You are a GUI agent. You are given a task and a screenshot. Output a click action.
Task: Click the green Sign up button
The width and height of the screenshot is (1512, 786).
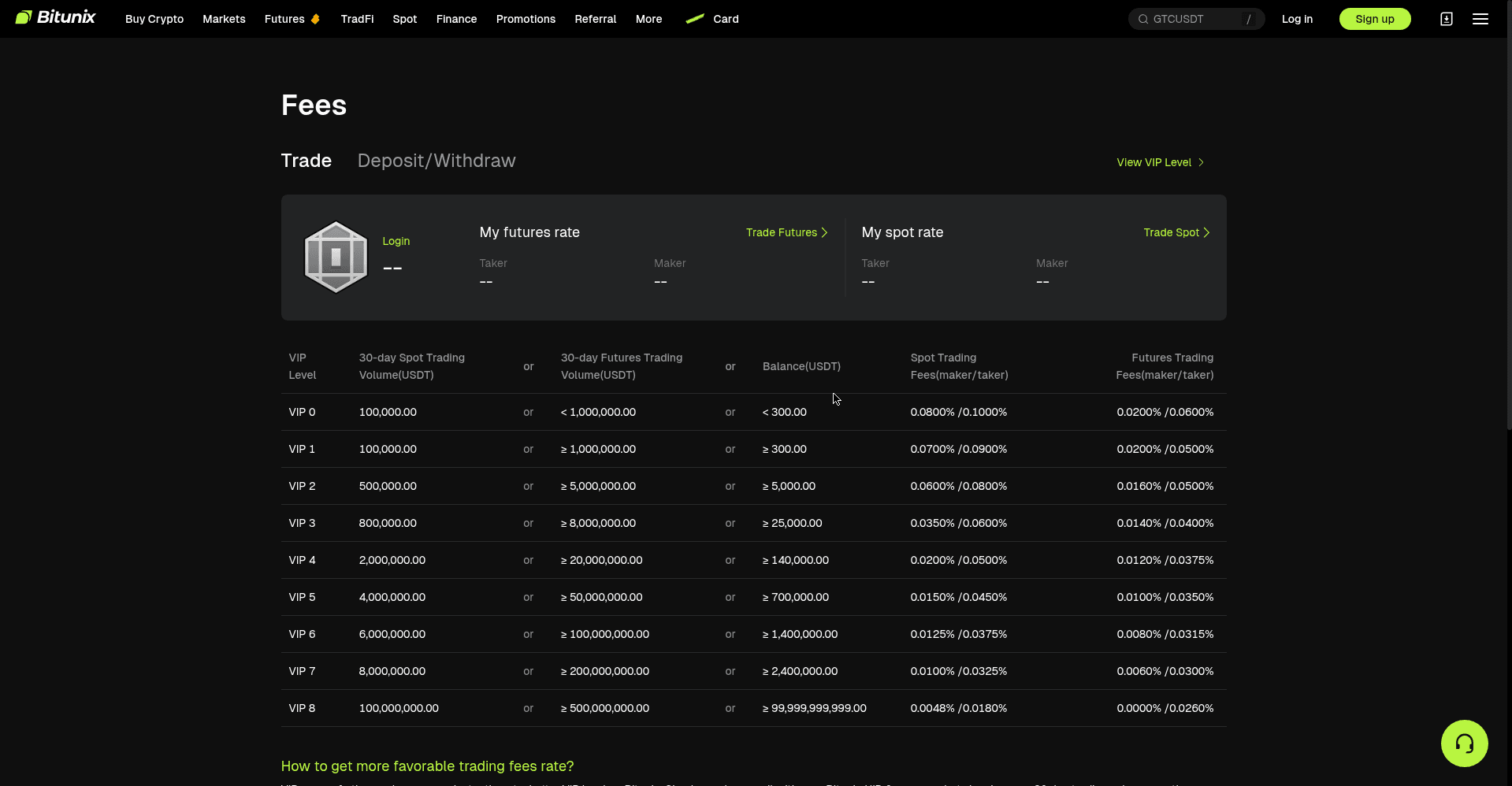click(x=1375, y=19)
